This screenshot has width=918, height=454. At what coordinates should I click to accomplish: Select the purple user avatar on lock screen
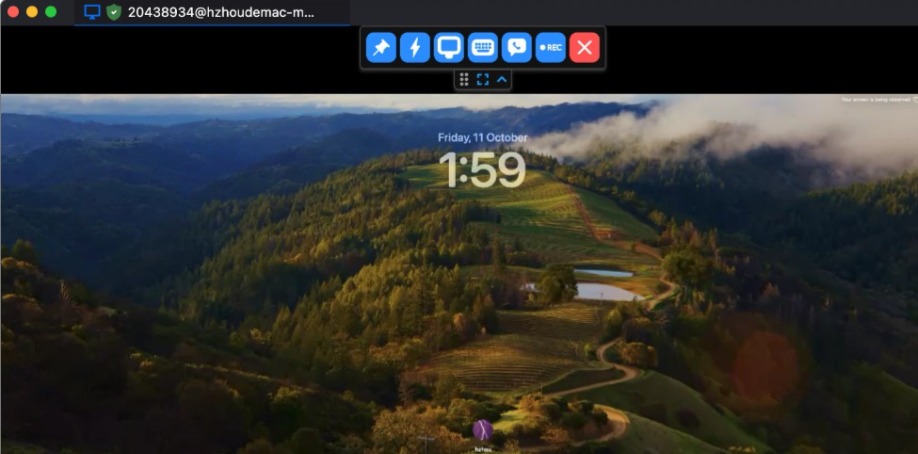pyautogui.click(x=483, y=430)
